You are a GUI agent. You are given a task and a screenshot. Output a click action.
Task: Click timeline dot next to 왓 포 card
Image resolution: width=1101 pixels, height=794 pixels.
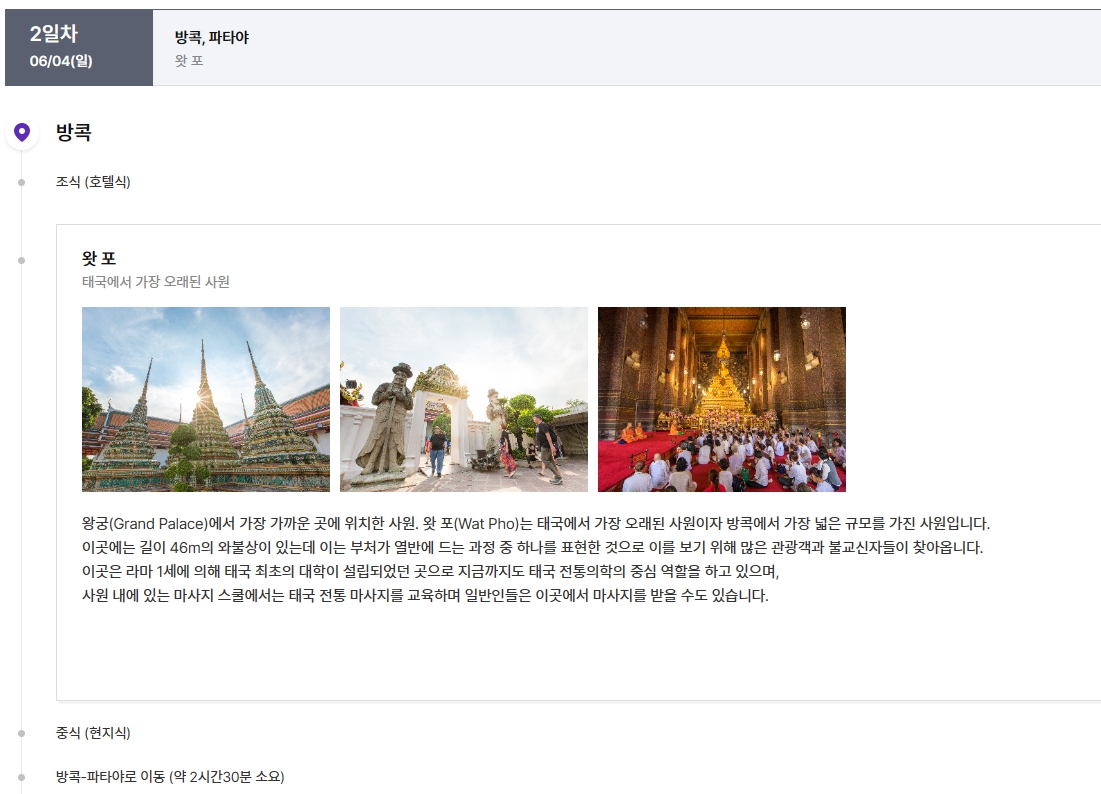click(22, 260)
